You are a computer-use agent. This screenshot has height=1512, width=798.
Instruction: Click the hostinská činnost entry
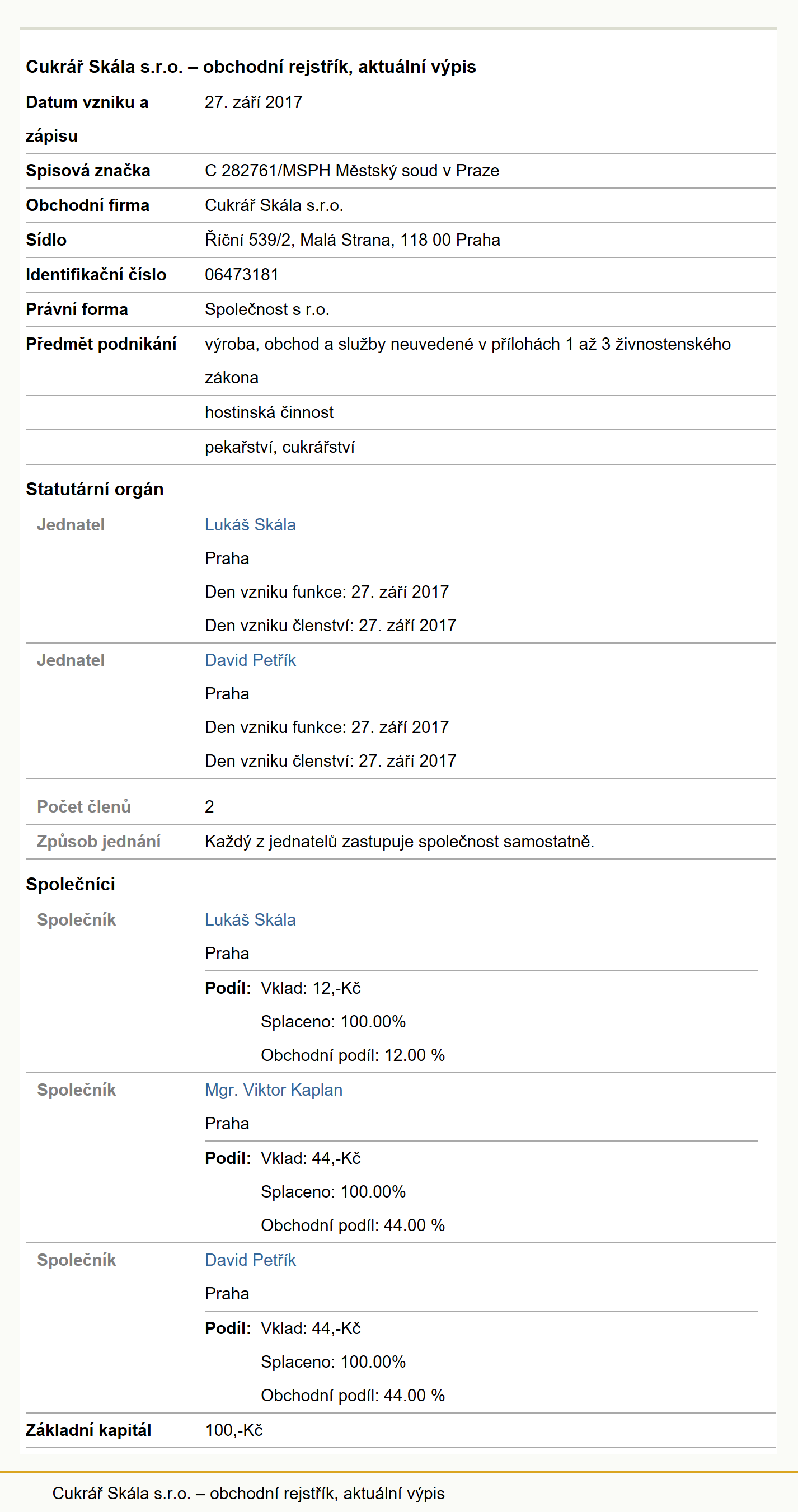click(x=269, y=412)
